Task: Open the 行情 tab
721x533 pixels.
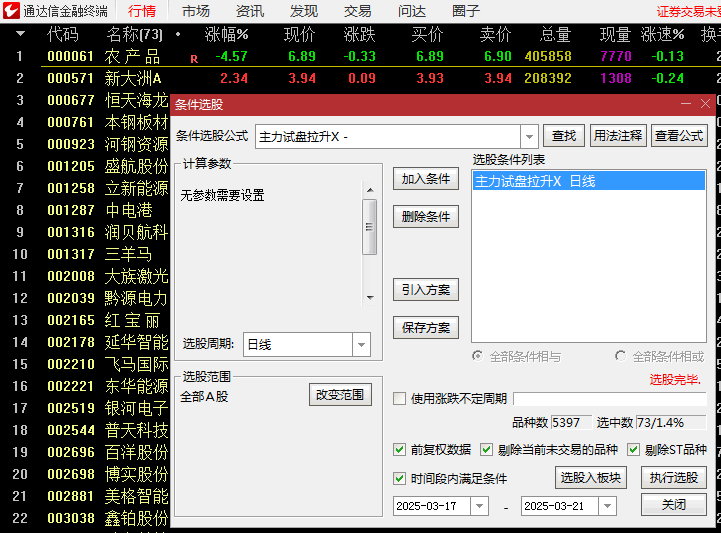Action: pyautogui.click(x=142, y=11)
